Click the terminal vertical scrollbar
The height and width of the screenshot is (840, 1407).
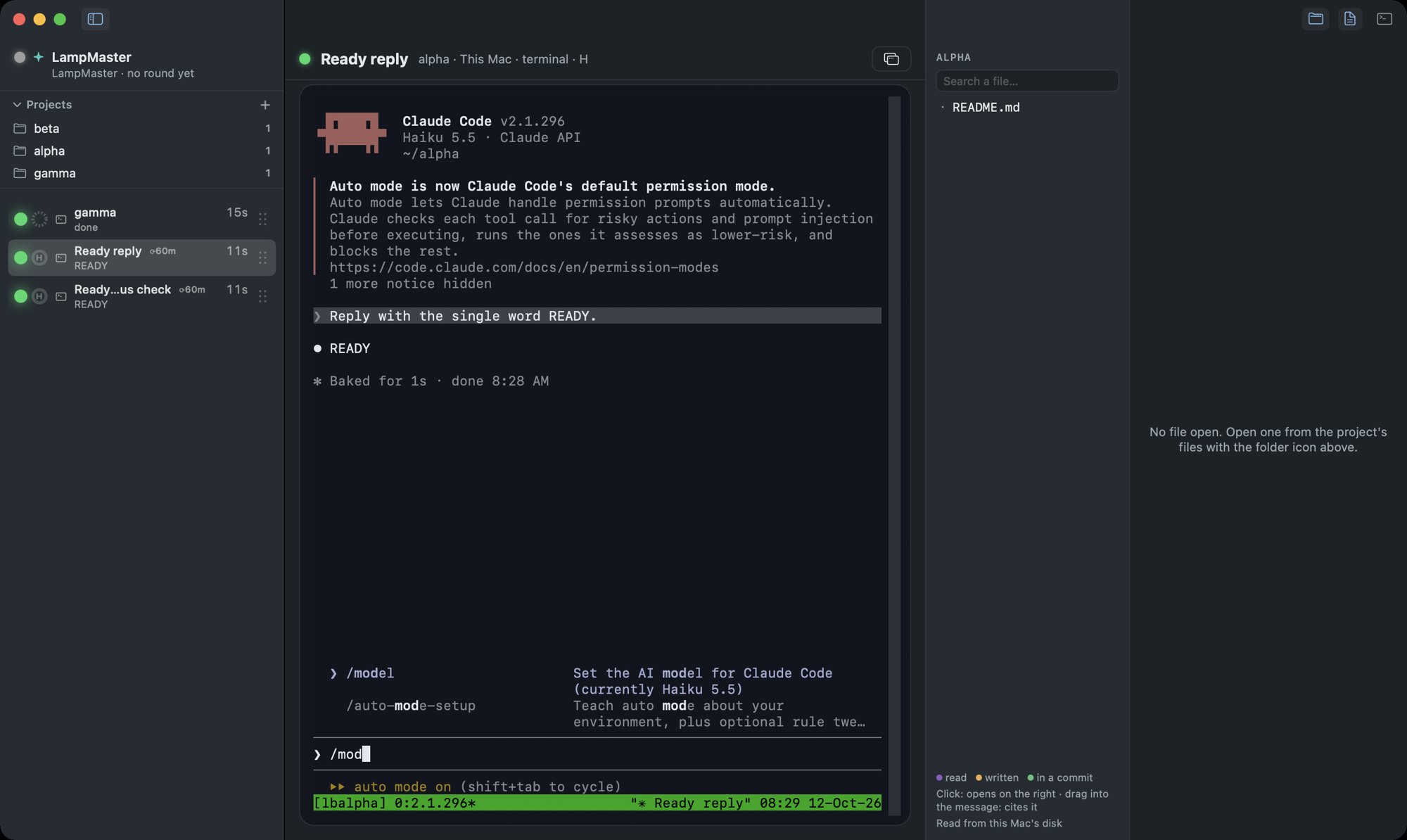pos(894,456)
